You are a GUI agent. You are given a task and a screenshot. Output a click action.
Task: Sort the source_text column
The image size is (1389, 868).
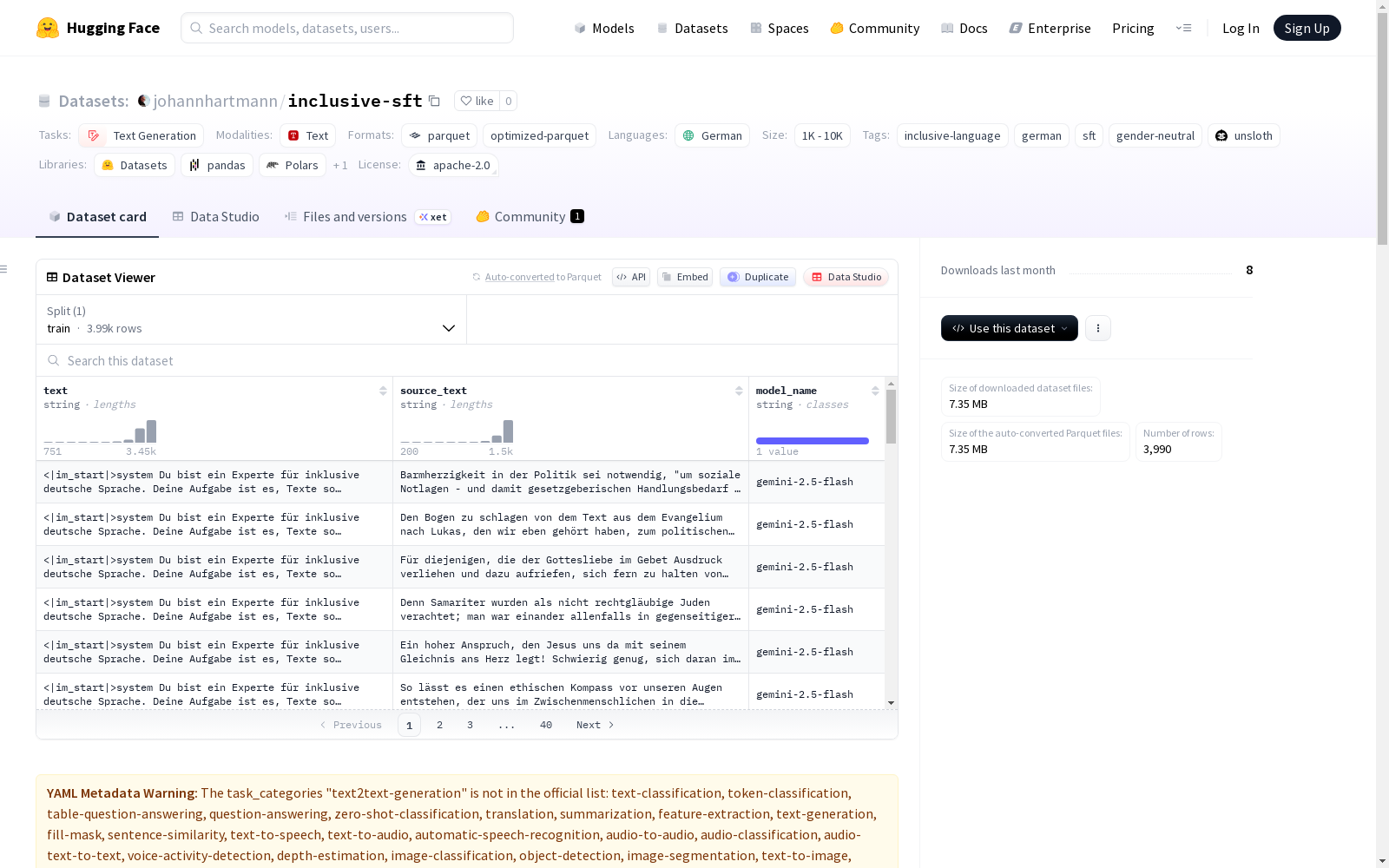click(739, 391)
